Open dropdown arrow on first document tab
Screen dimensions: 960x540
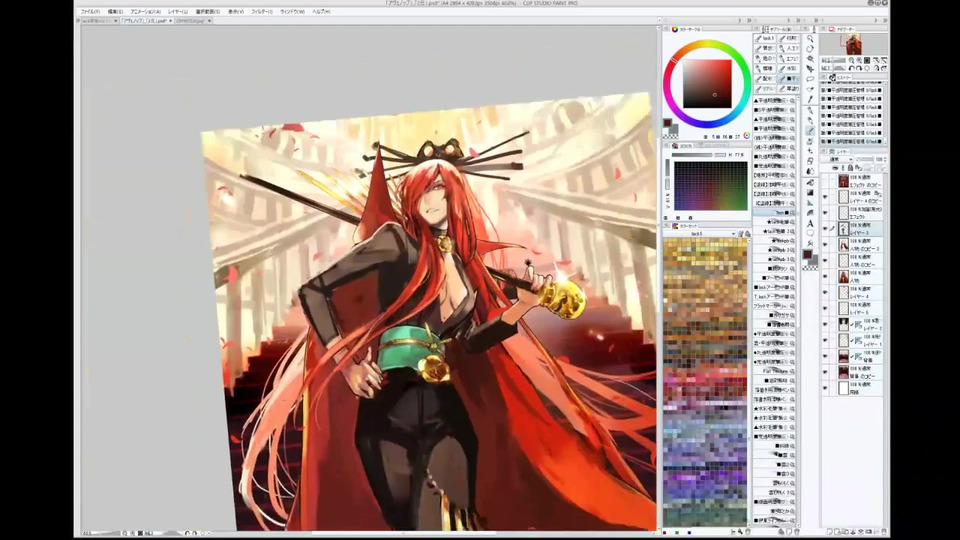(x=116, y=21)
